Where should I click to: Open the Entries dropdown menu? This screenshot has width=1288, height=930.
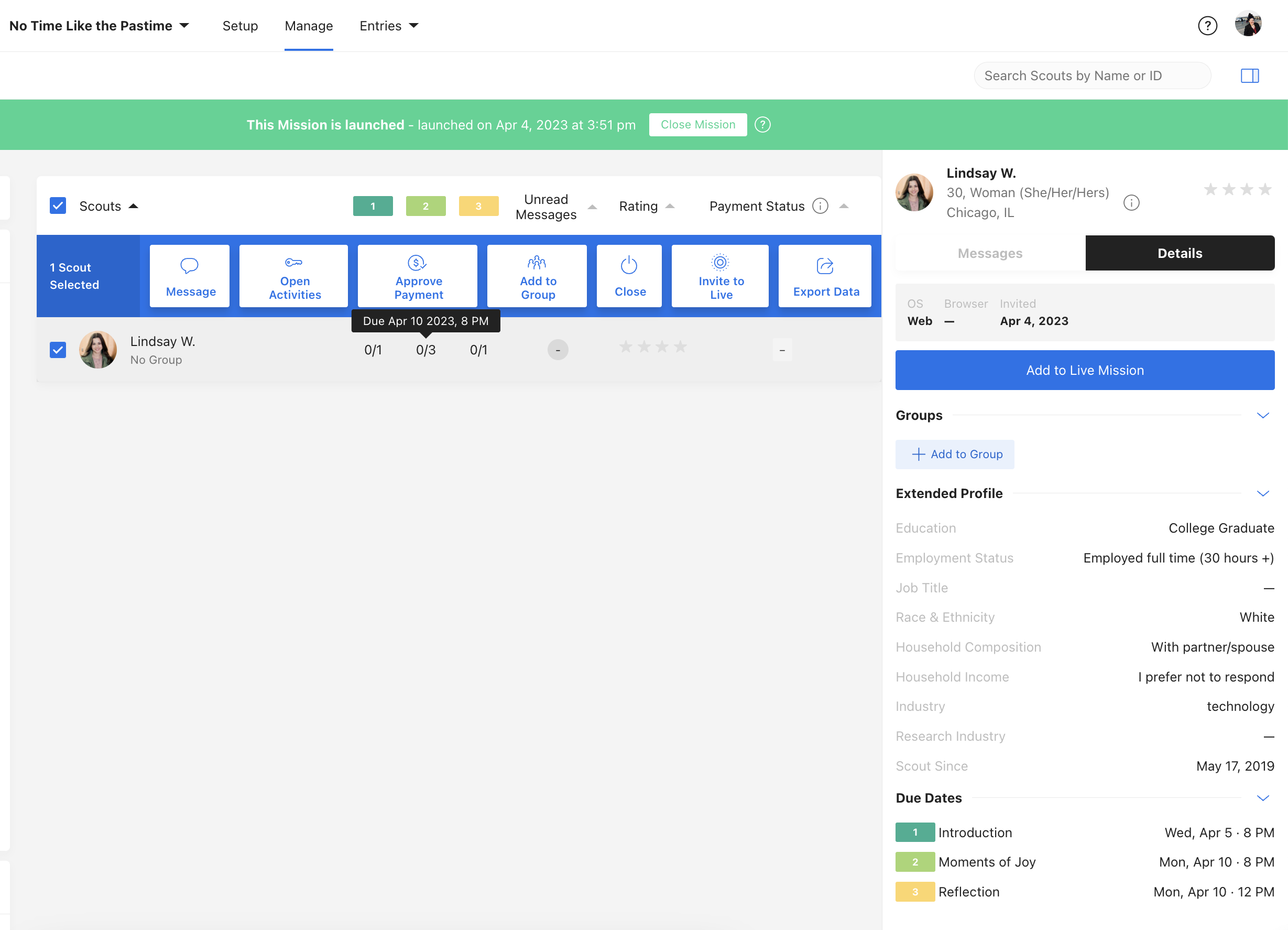389,26
